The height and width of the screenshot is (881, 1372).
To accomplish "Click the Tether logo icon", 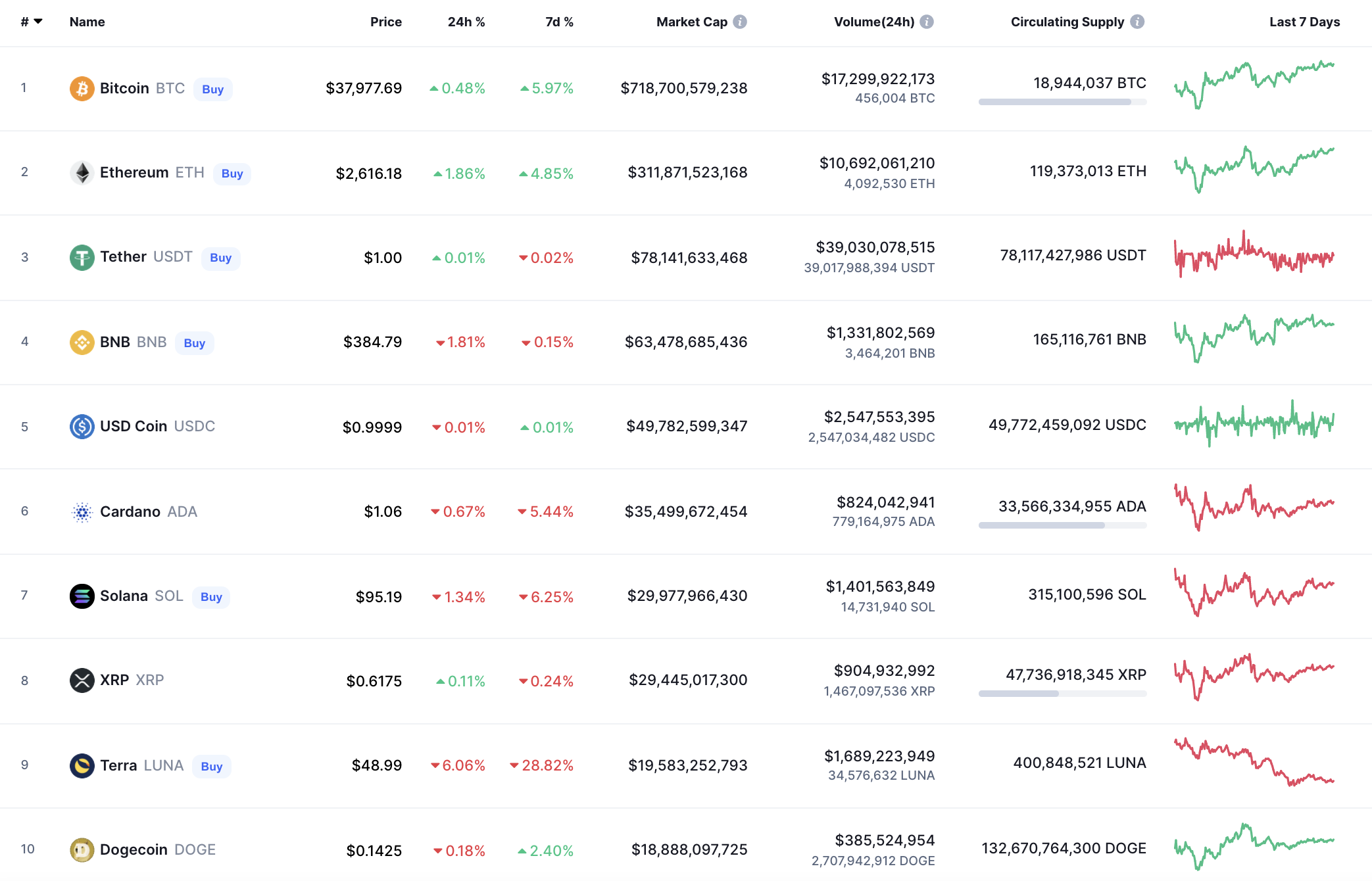I will tap(82, 257).
